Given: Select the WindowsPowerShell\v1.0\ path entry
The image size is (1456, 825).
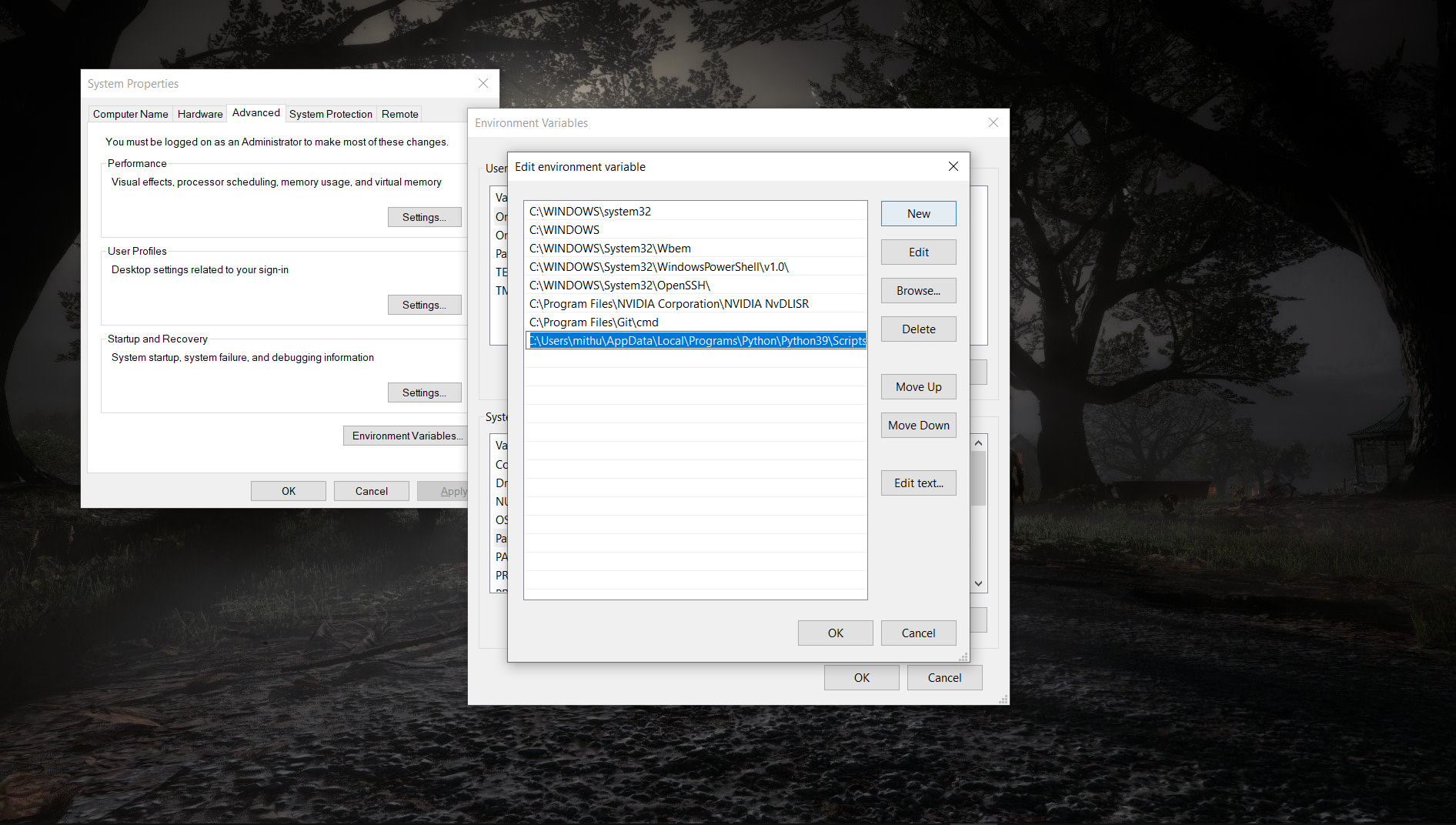Looking at the screenshot, I should (x=696, y=267).
